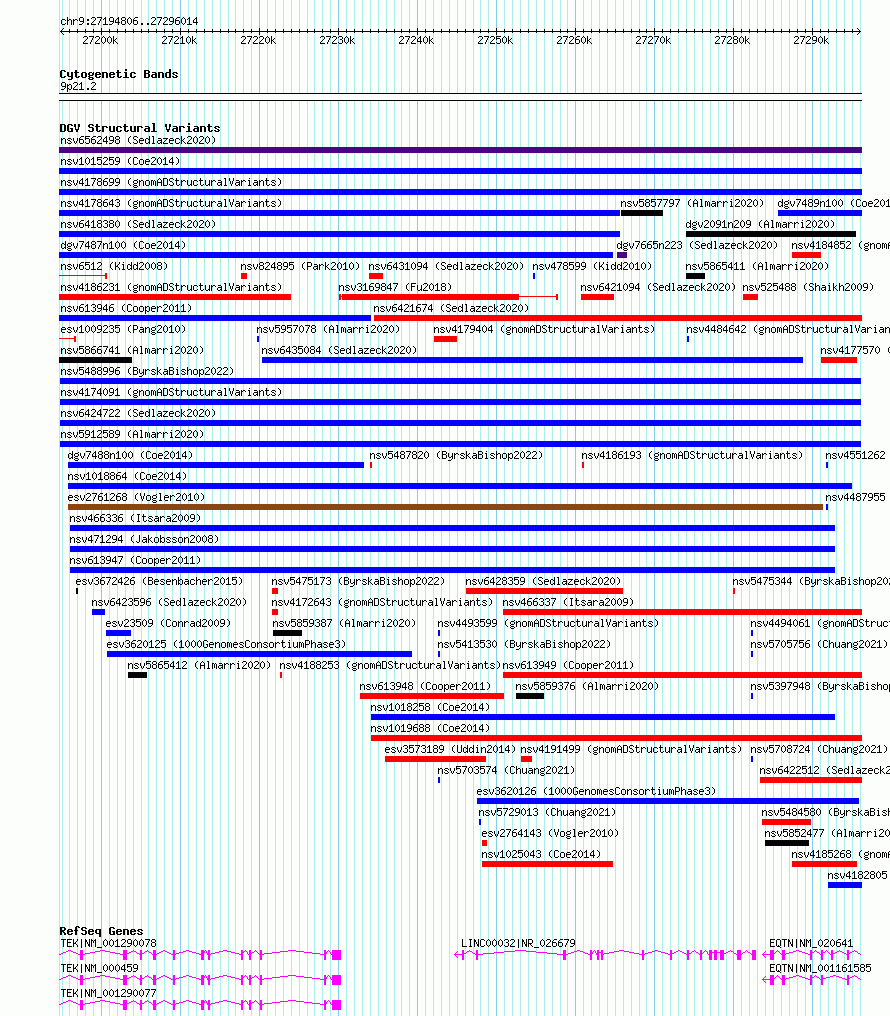Click nsv1025043 (Coe2014) label
Screen dimensions: 890x1016
(542, 855)
